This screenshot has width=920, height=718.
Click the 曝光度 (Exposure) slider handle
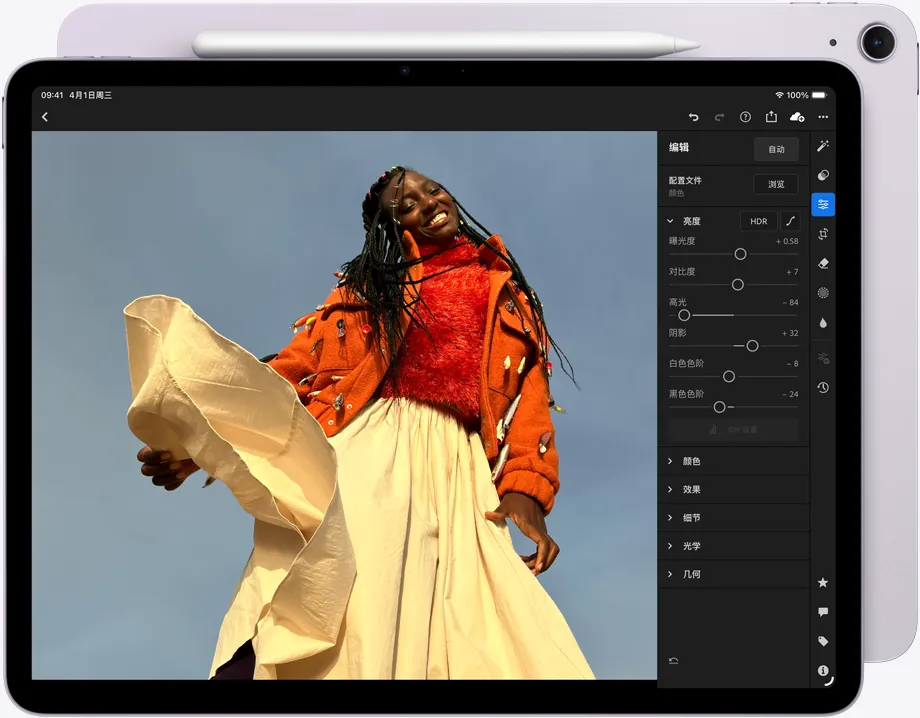click(740, 254)
